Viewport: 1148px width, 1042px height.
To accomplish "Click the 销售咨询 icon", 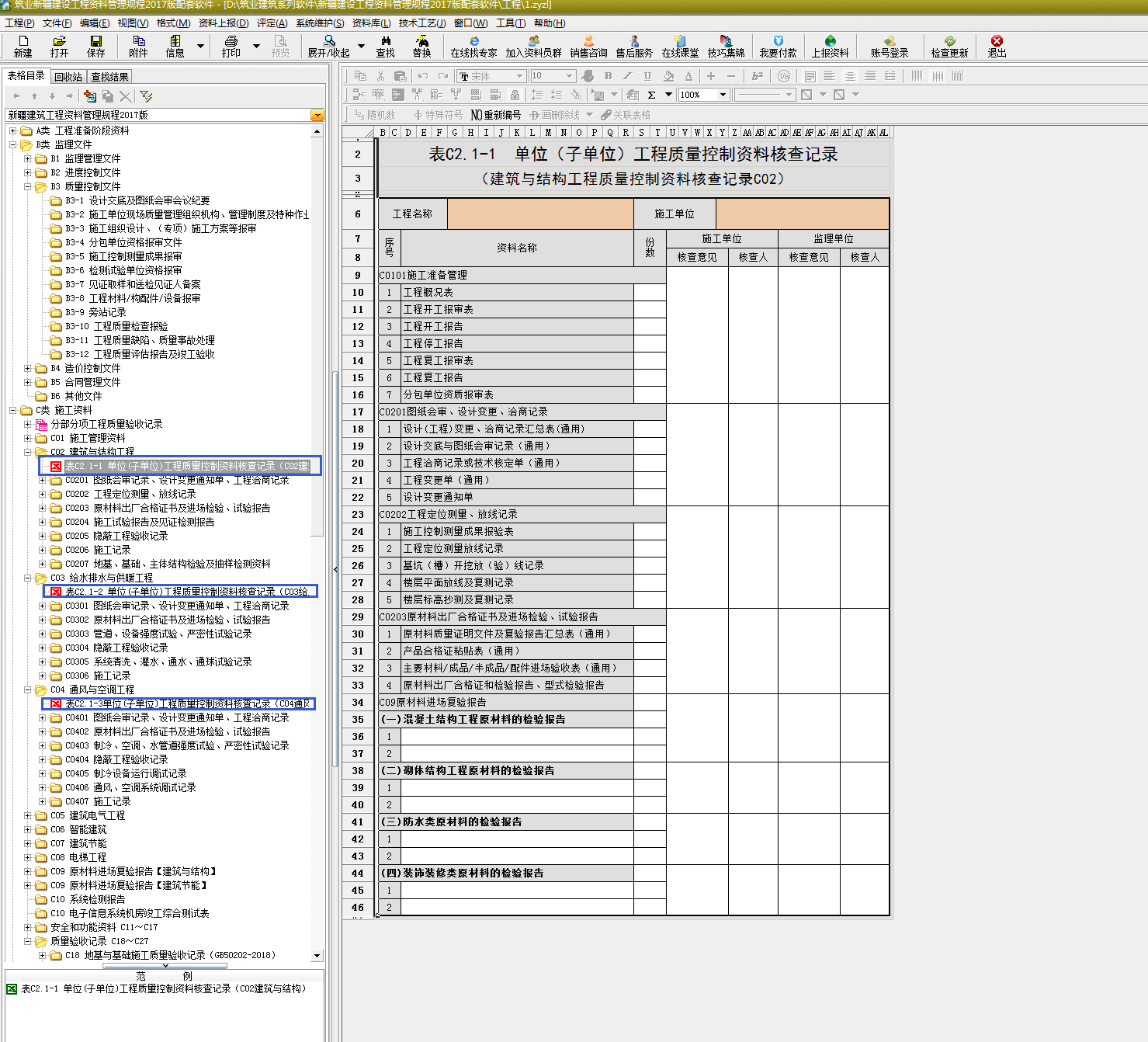I will pos(588,47).
